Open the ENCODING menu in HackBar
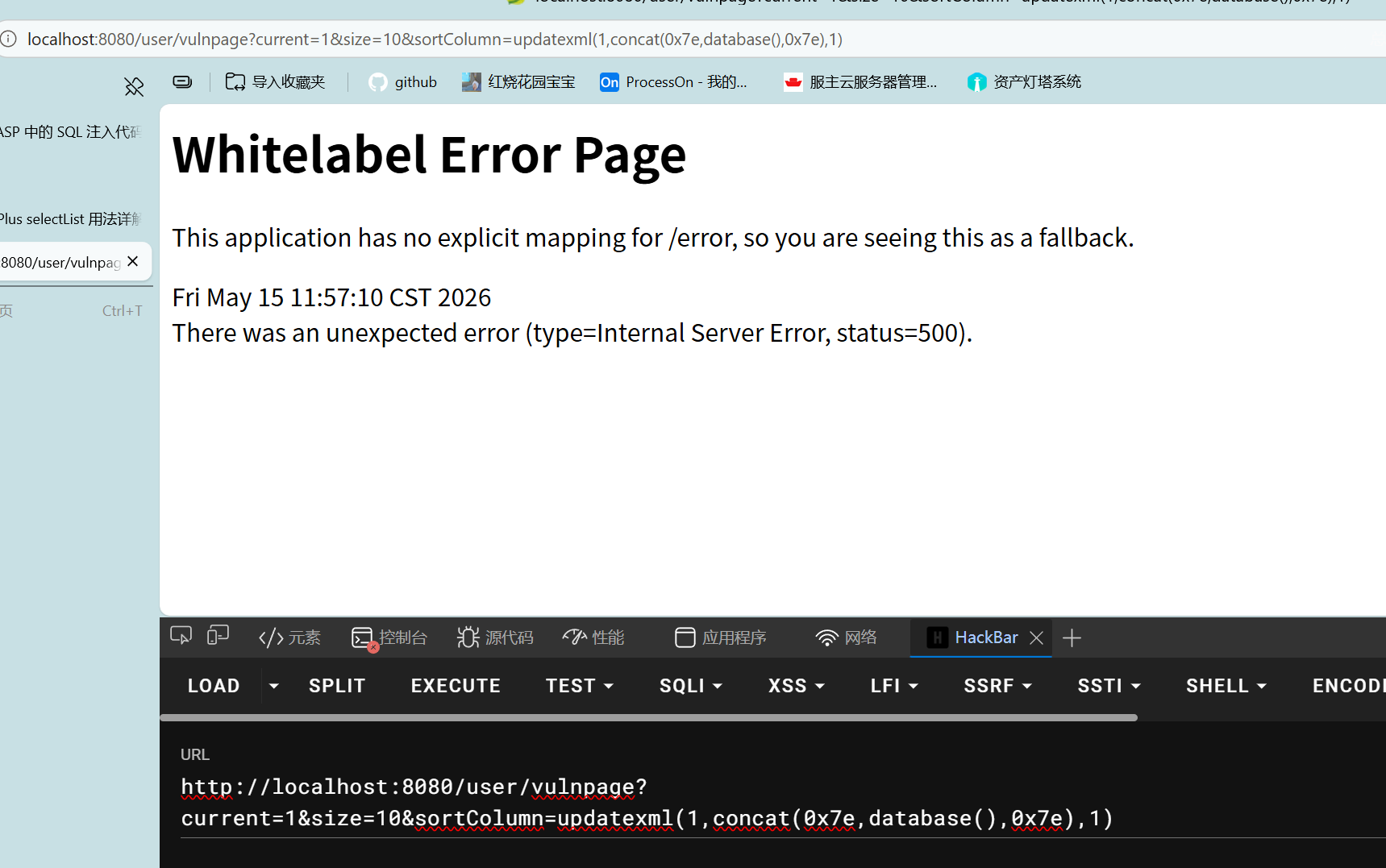Viewport: 1386px width, 868px height. coord(1348,686)
